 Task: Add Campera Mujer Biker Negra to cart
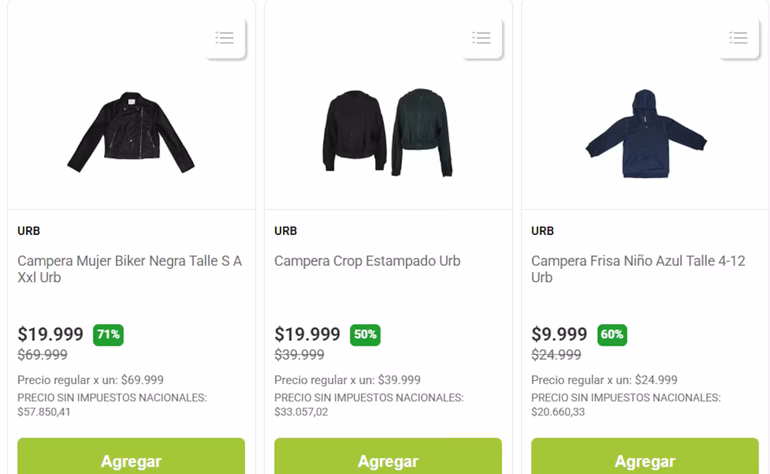(131, 460)
